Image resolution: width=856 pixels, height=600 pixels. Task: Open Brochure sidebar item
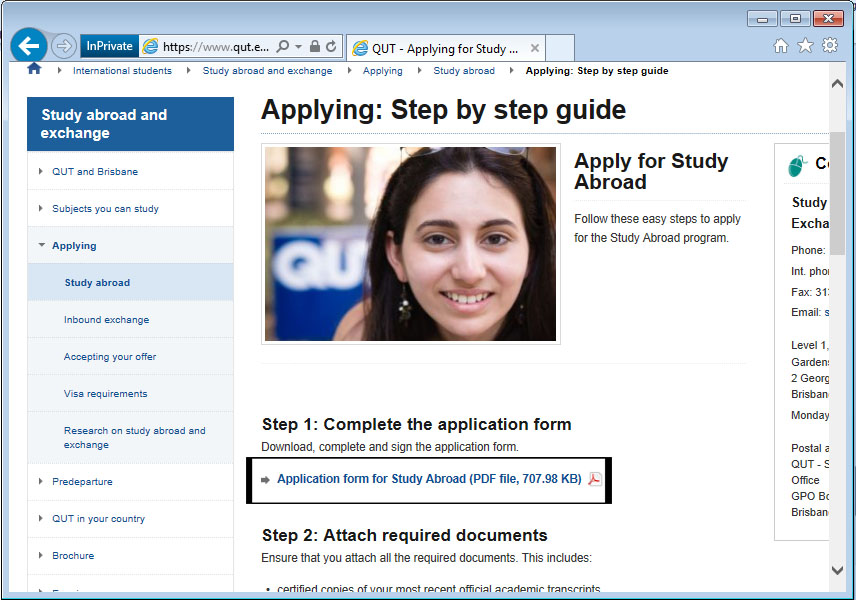point(73,556)
